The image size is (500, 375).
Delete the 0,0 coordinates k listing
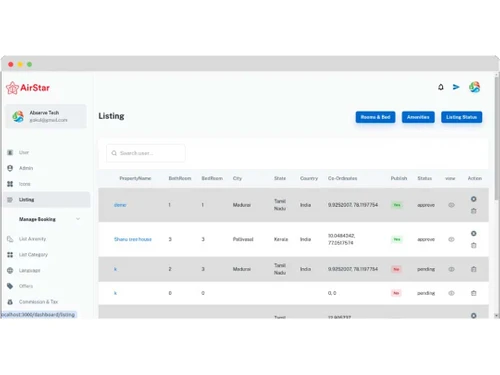[x=473, y=293]
